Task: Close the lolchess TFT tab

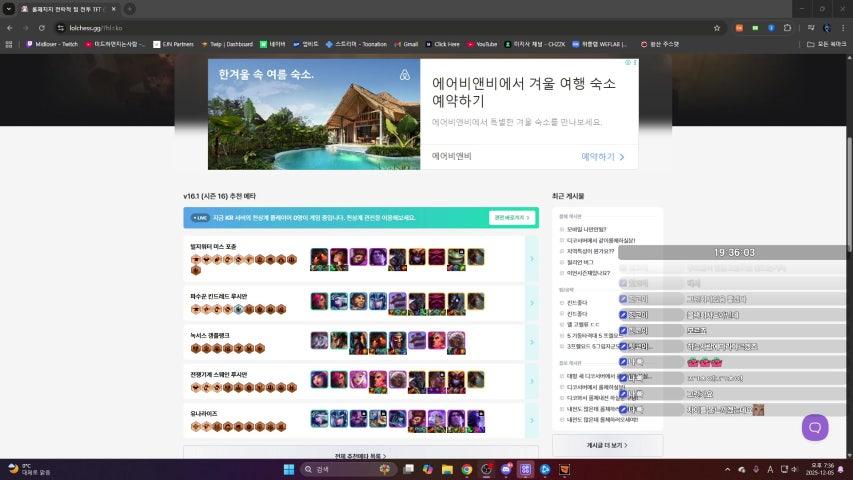Action: point(114,9)
